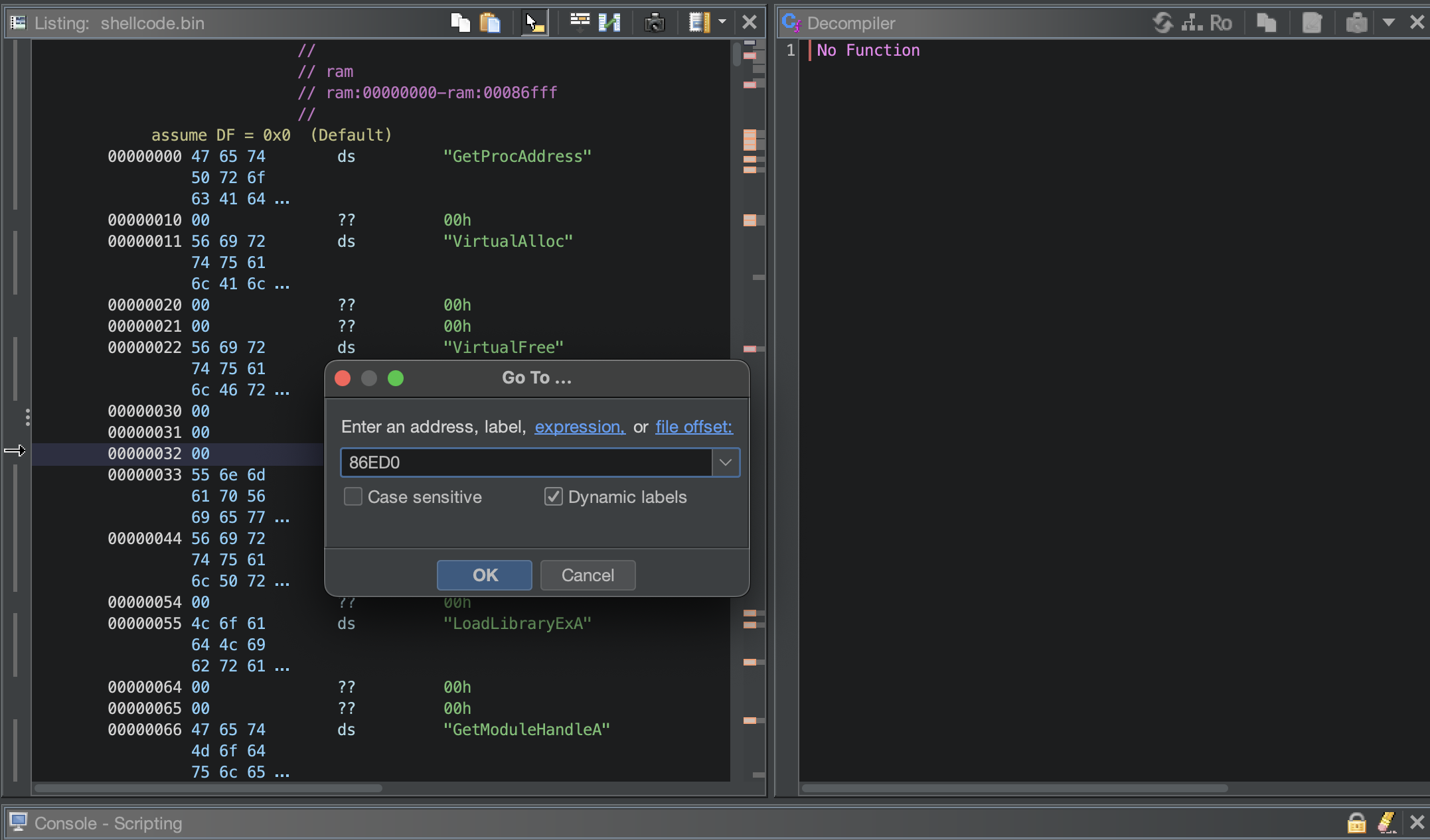1430x840 pixels.
Task: Follow the expression help link
Action: pos(580,427)
